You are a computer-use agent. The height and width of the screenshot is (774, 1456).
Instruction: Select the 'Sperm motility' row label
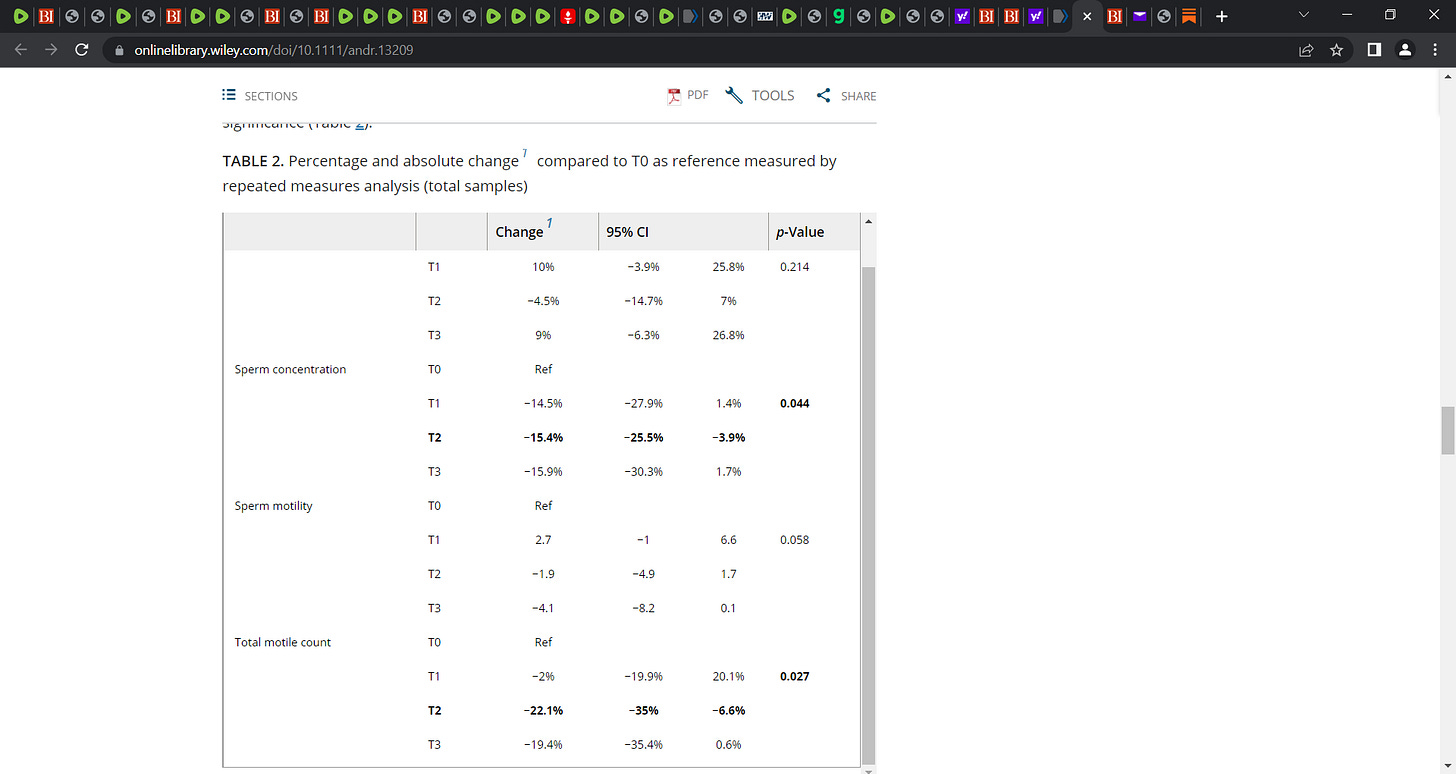tap(273, 506)
